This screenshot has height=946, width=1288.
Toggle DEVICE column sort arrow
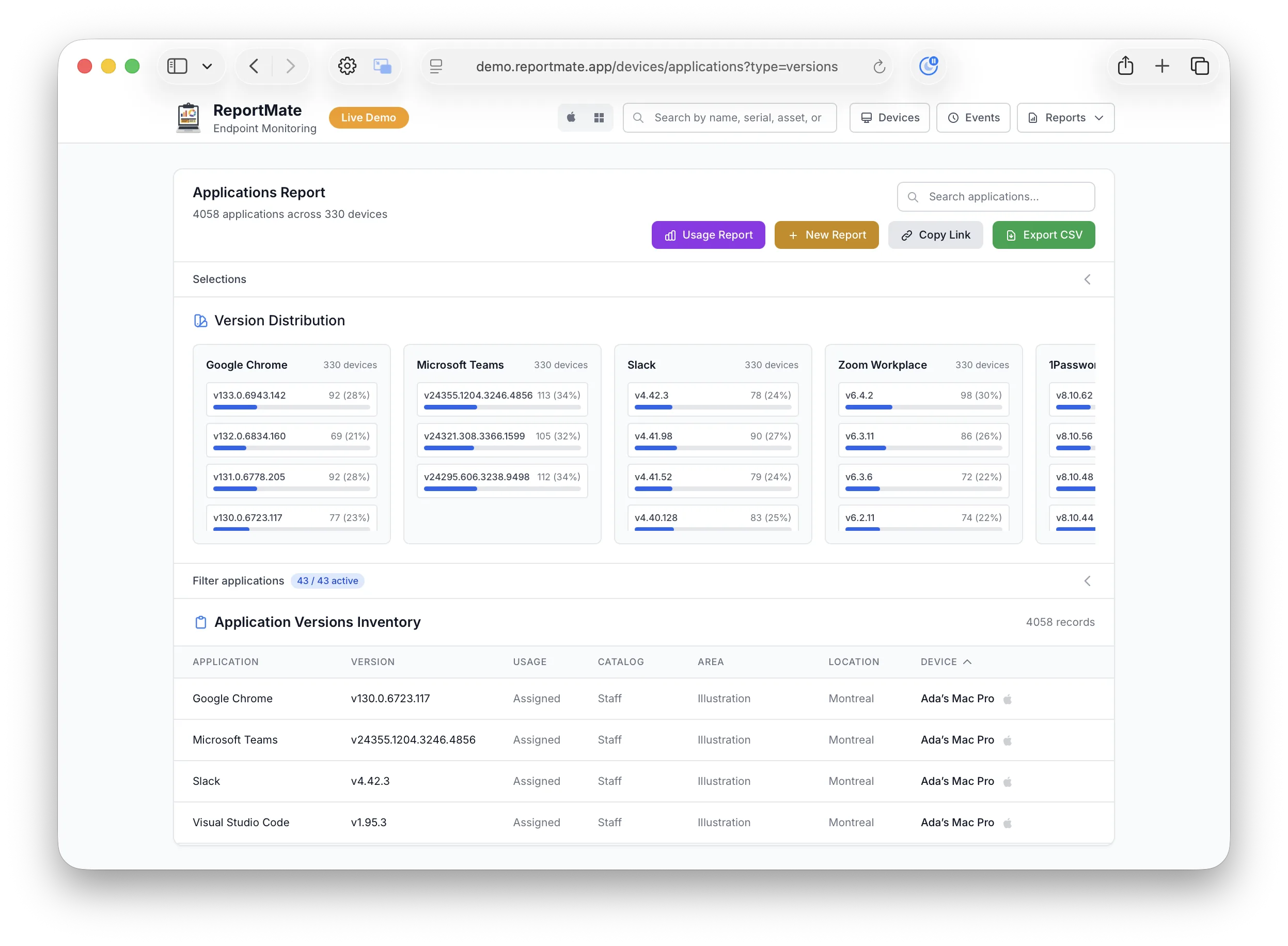coord(968,662)
